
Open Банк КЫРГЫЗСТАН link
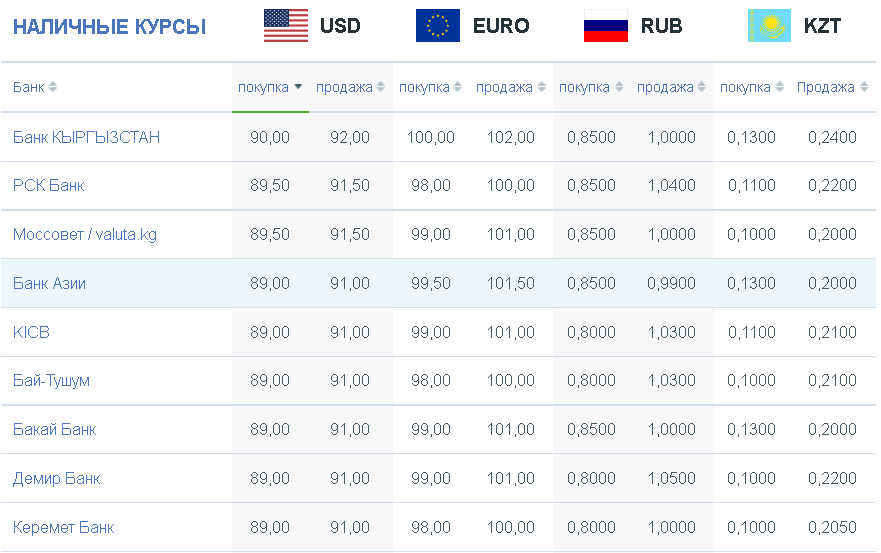(x=87, y=137)
